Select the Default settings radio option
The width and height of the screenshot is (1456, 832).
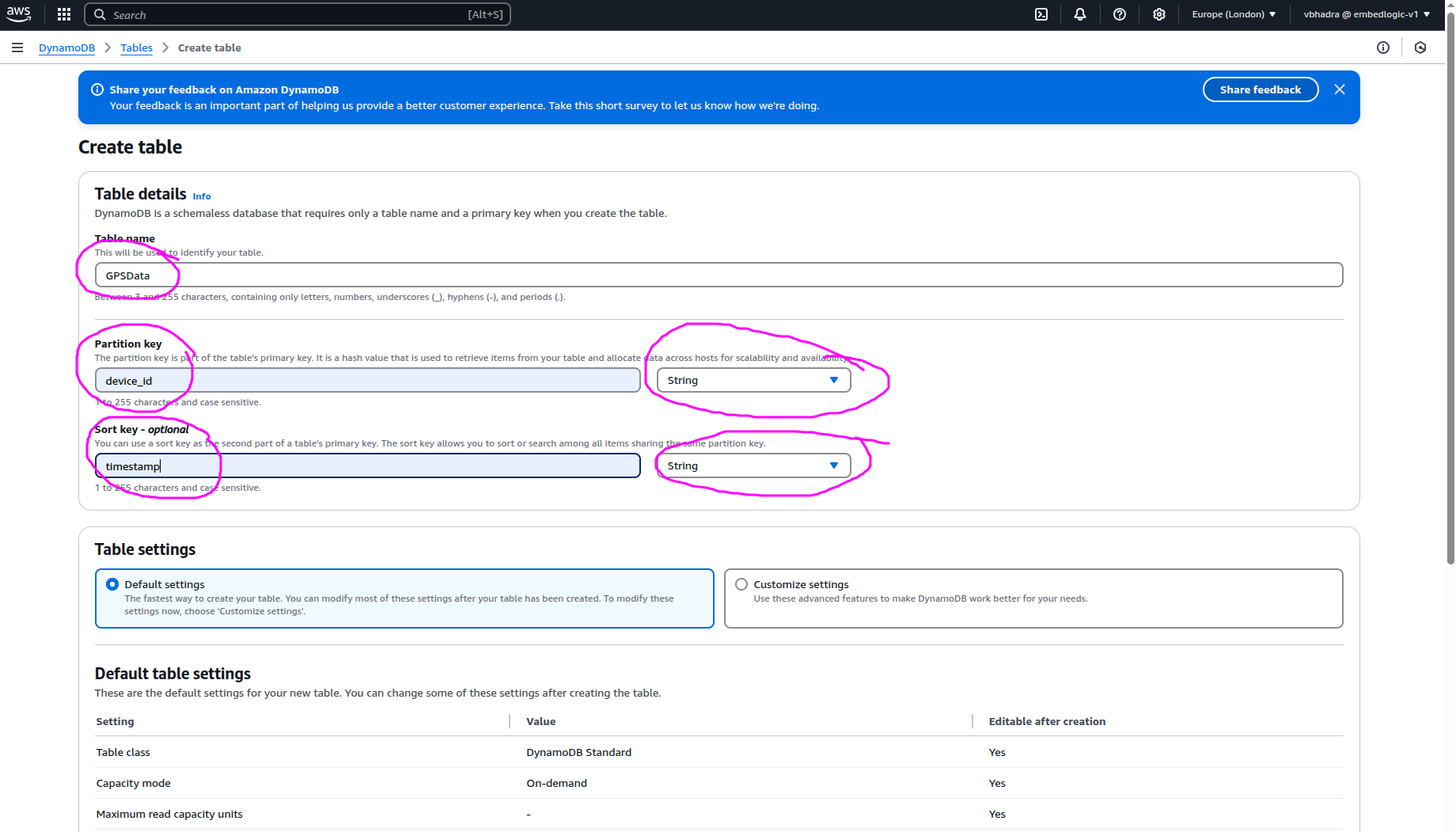[x=112, y=584]
